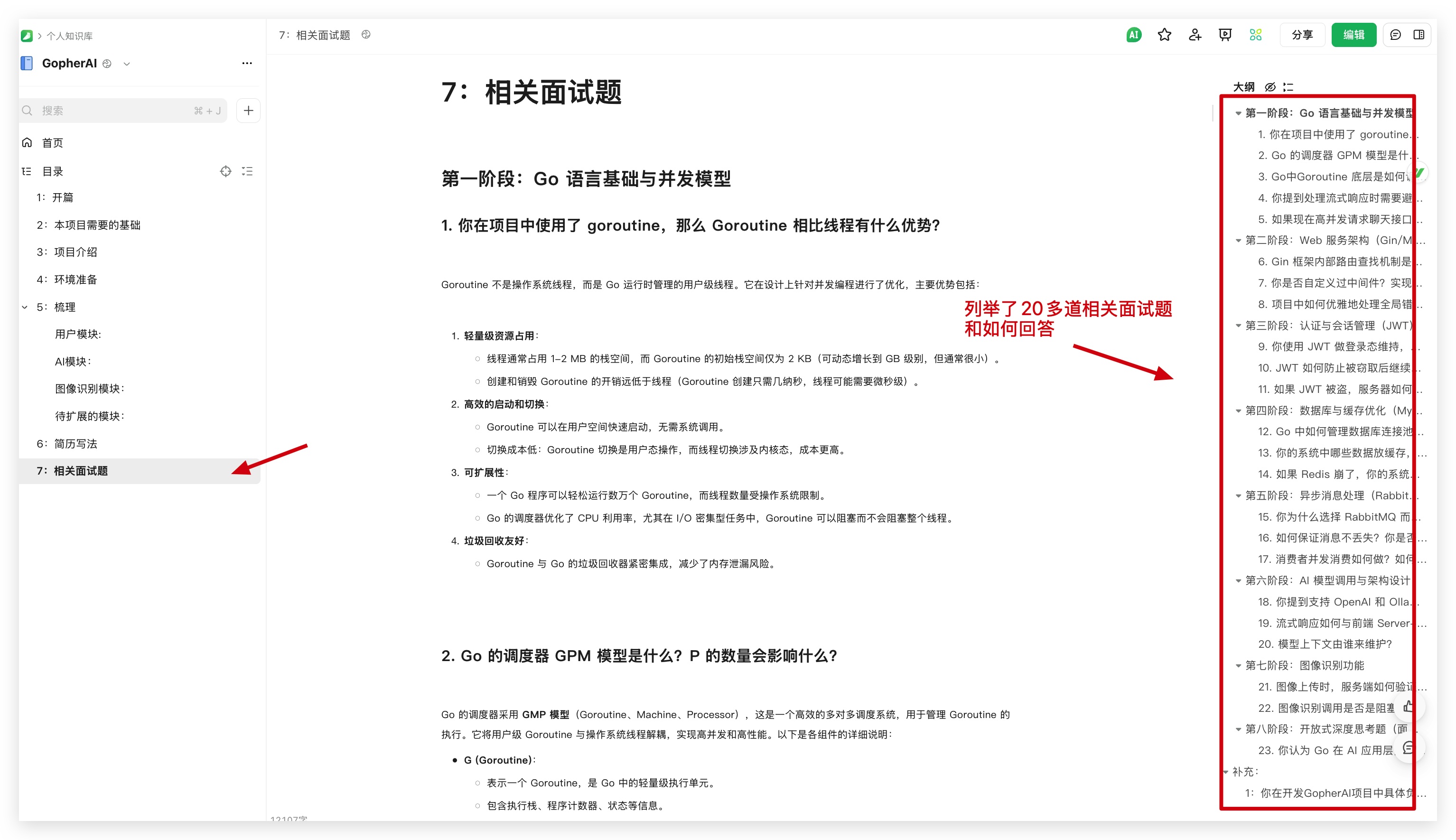Open the add collaborator icon
Image resolution: width=1456 pixels, height=840 pixels.
point(1195,35)
